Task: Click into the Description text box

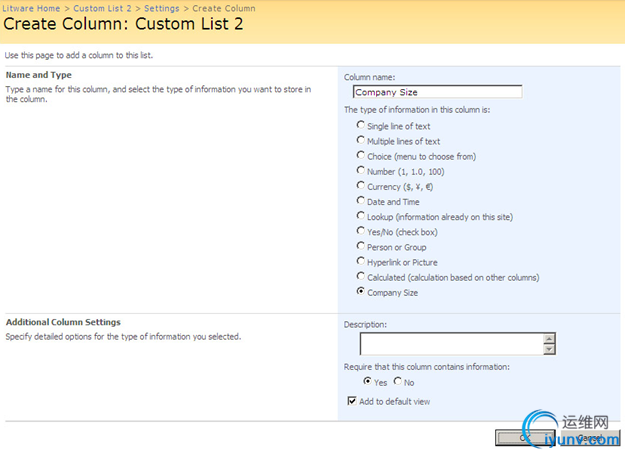Action: point(451,344)
